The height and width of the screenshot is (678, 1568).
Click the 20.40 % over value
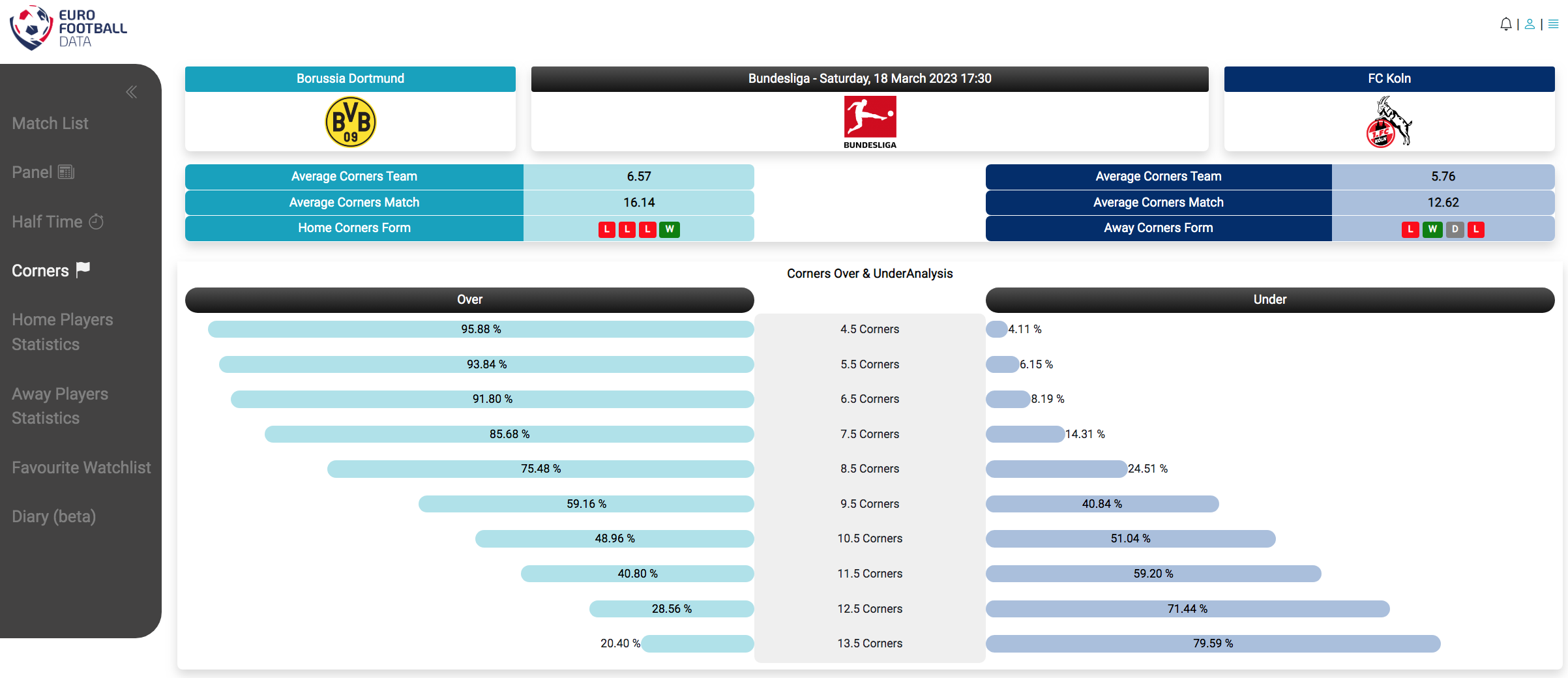[620, 643]
